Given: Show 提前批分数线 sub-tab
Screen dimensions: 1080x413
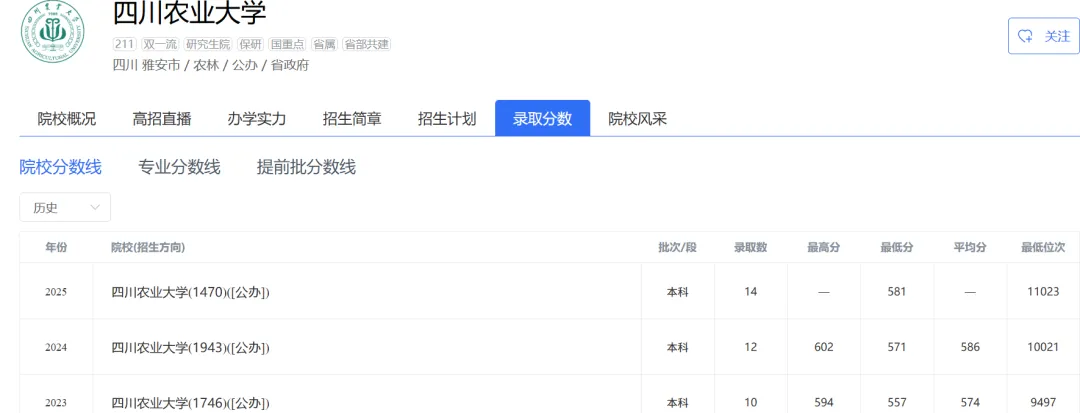Looking at the screenshot, I should point(307,167).
